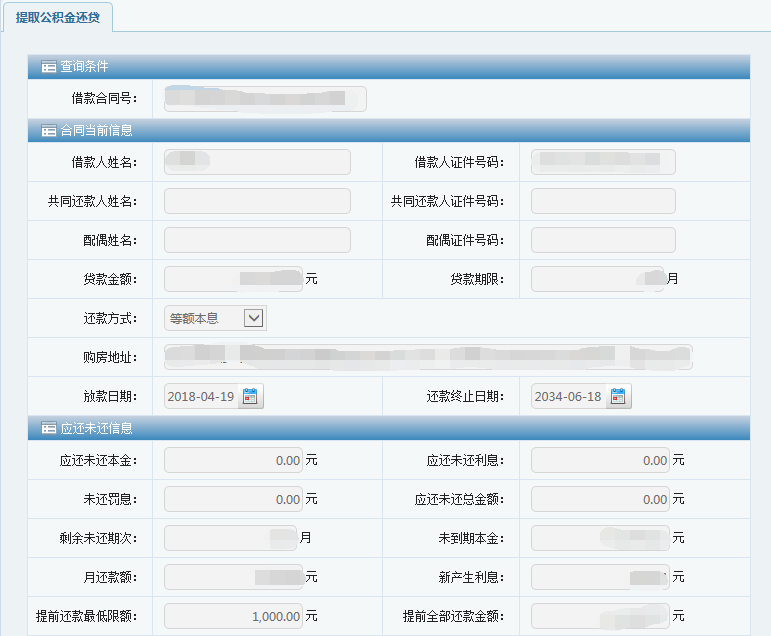Click the 配偶证件号码 text box
771x636 pixels.
[603, 240]
